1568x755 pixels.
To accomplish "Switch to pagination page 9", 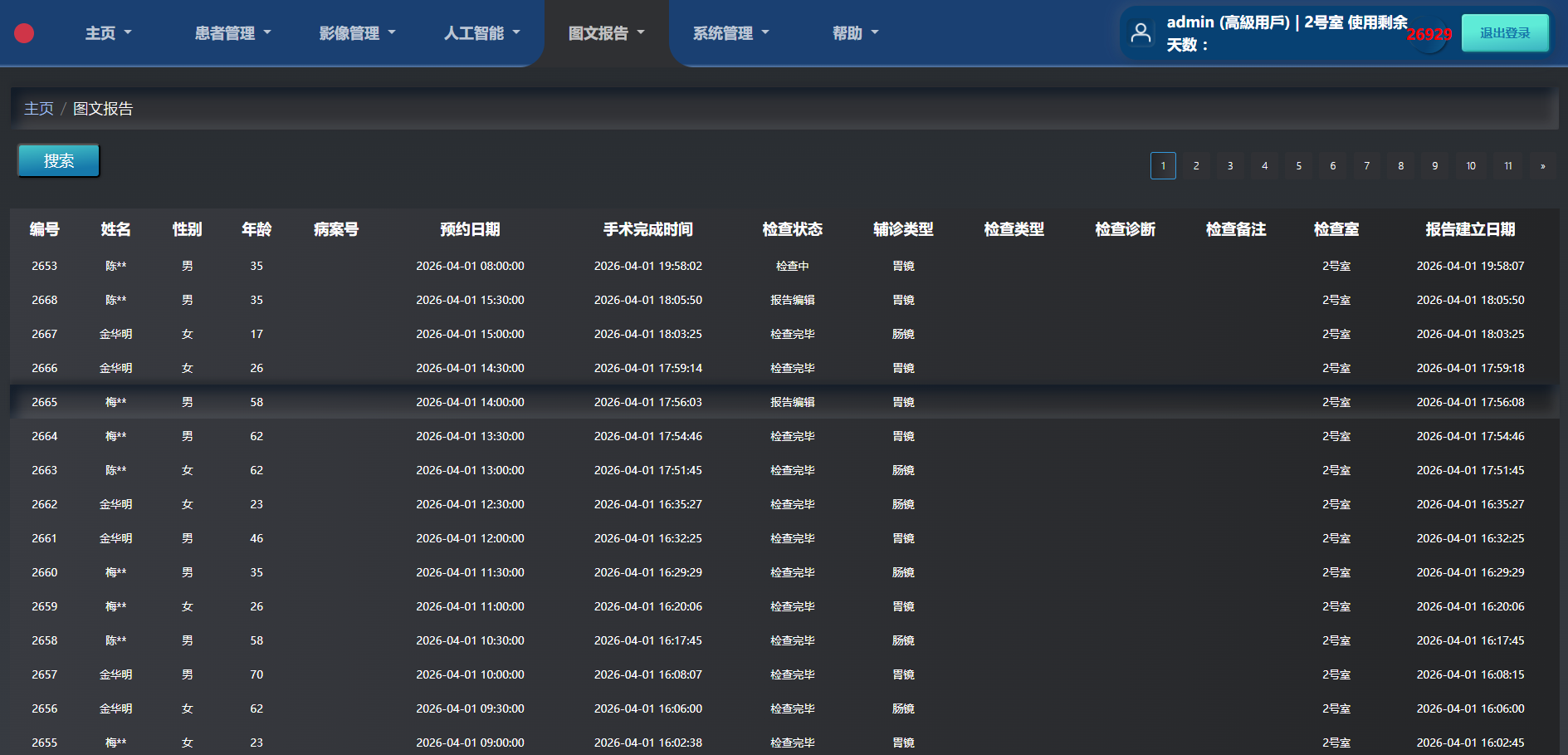I will tap(1435, 166).
